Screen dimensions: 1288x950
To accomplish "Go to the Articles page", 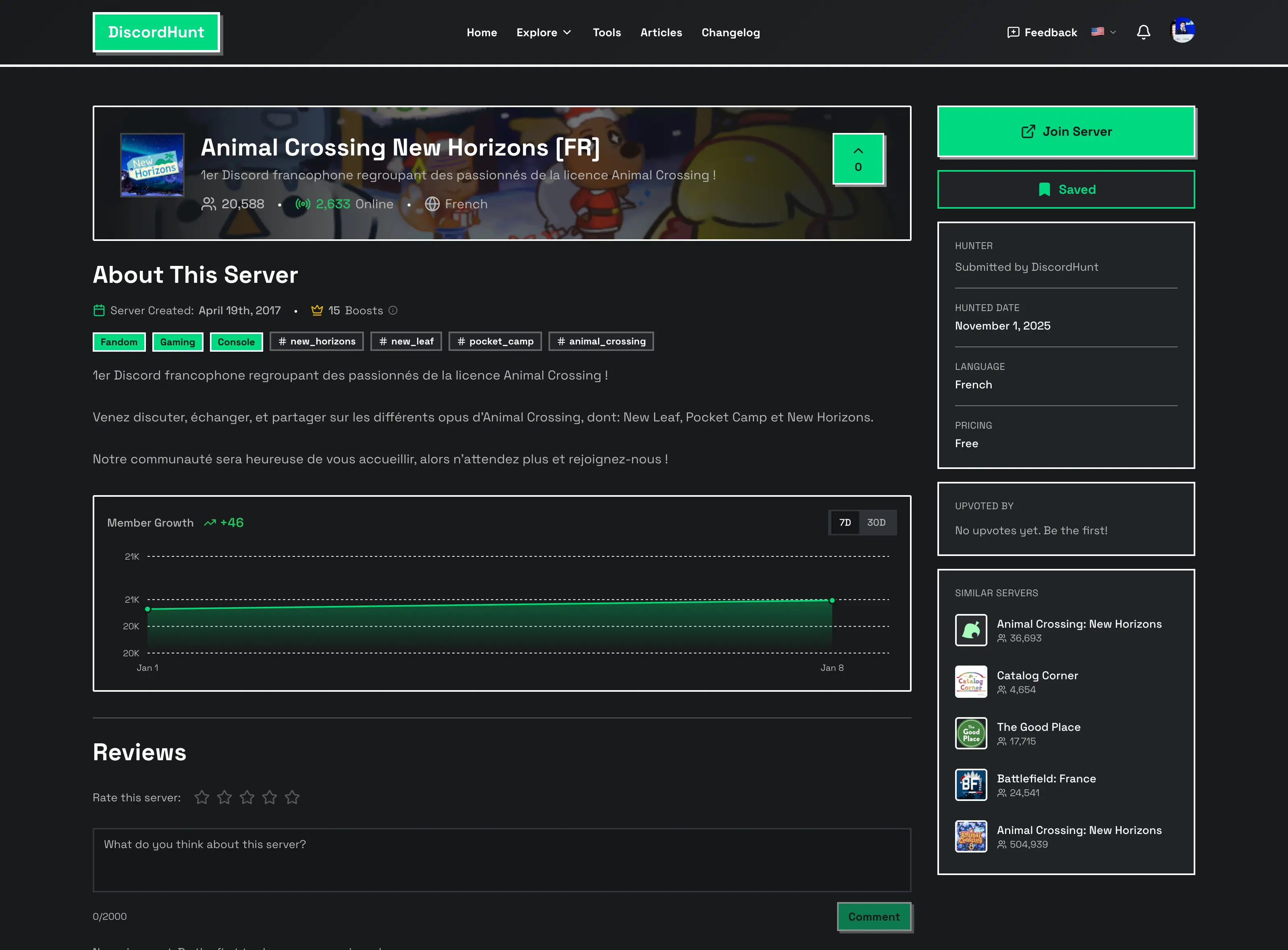I will click(x=661, y=33).
